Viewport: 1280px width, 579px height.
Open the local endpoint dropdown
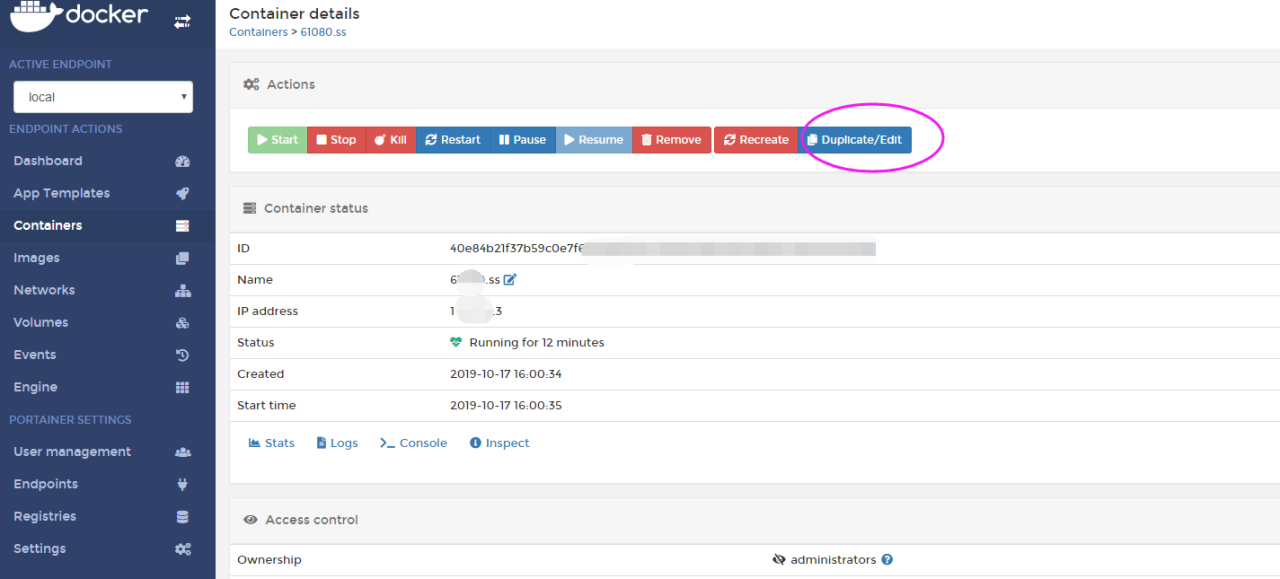(x=103, y=97)
